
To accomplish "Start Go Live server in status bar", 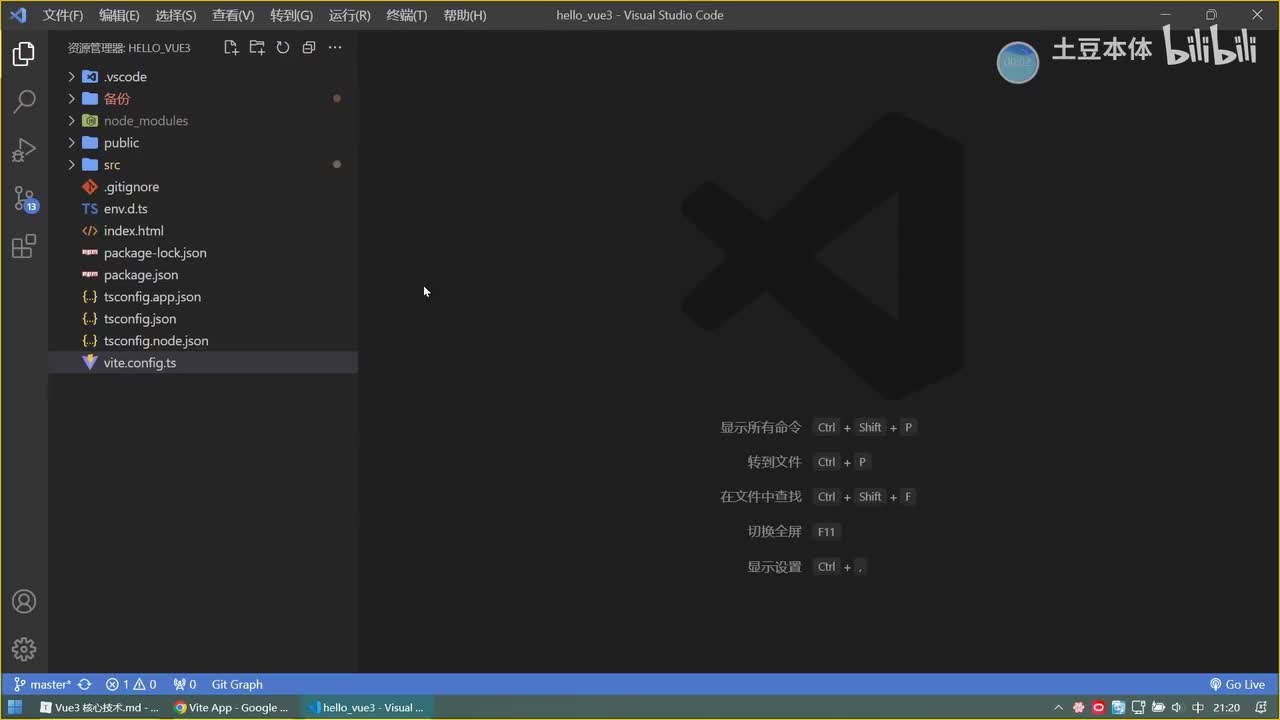I will pyautogui.click(x=1237, y=684).
